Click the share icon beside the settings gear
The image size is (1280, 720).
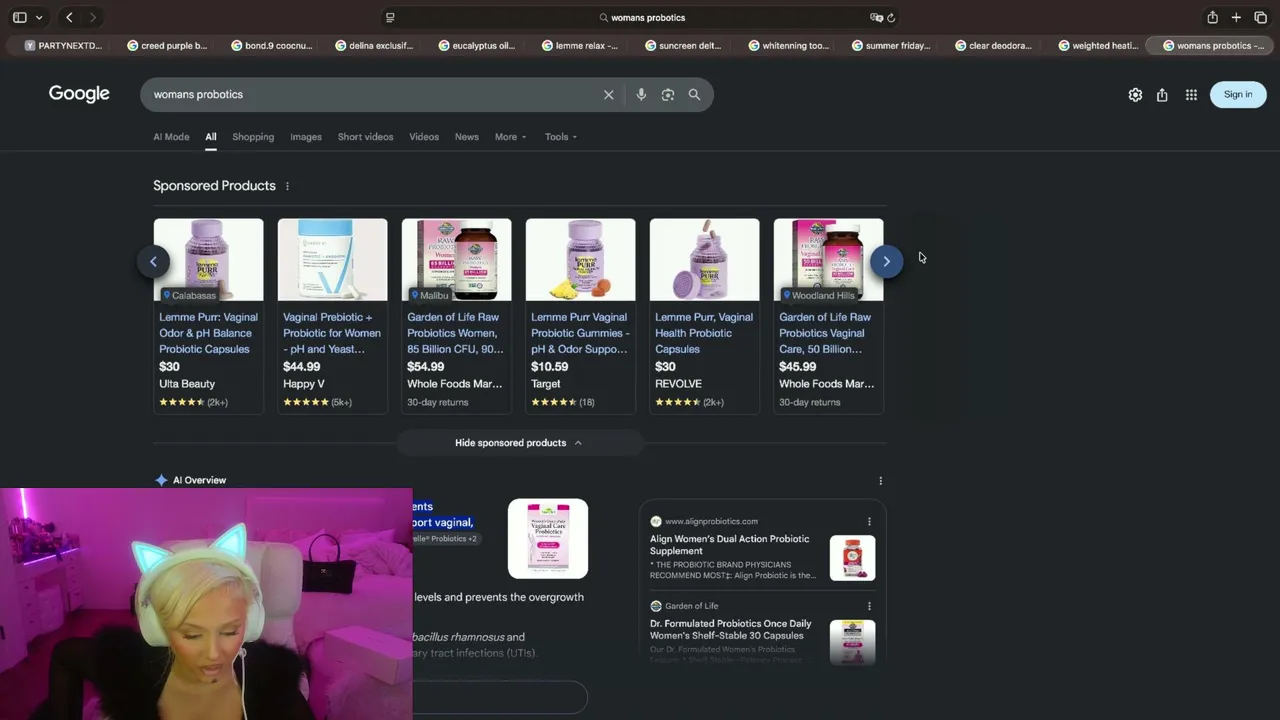click(1162, 95)
